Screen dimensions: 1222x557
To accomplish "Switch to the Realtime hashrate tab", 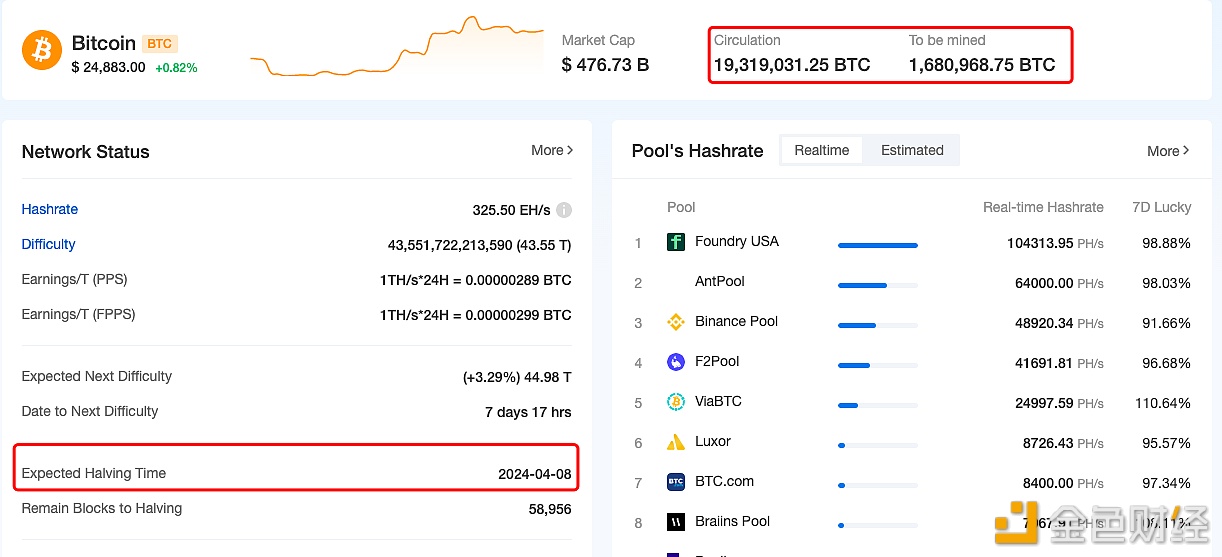I will (822, 150).
